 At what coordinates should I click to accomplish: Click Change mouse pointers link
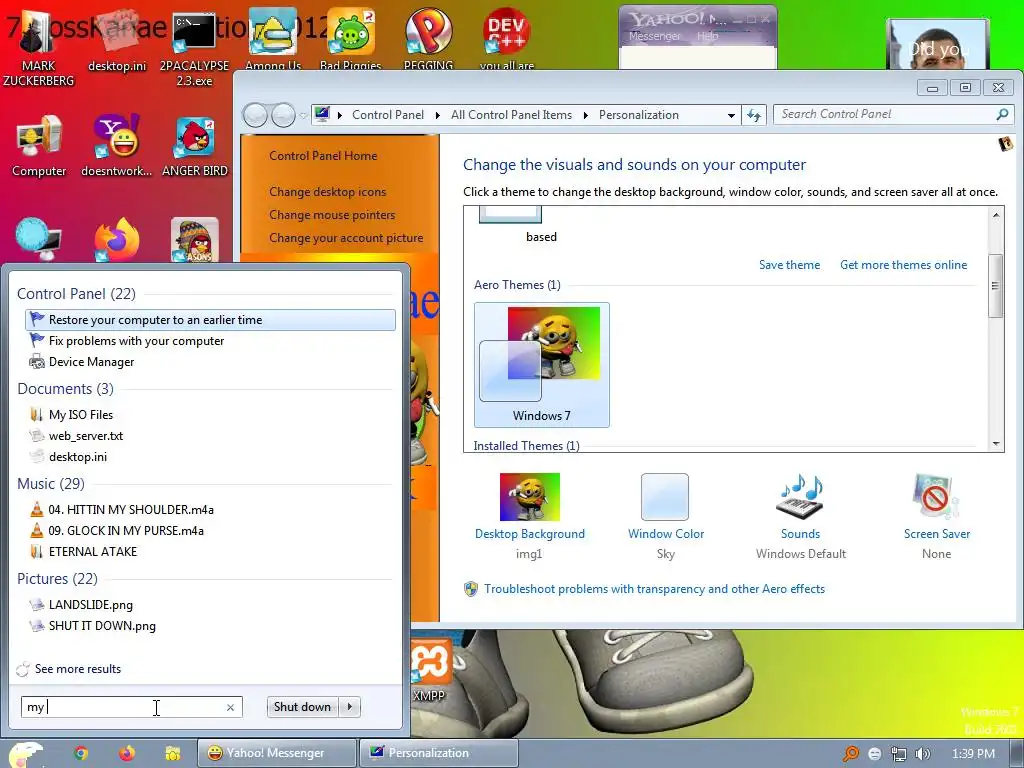tap(332, 215)
